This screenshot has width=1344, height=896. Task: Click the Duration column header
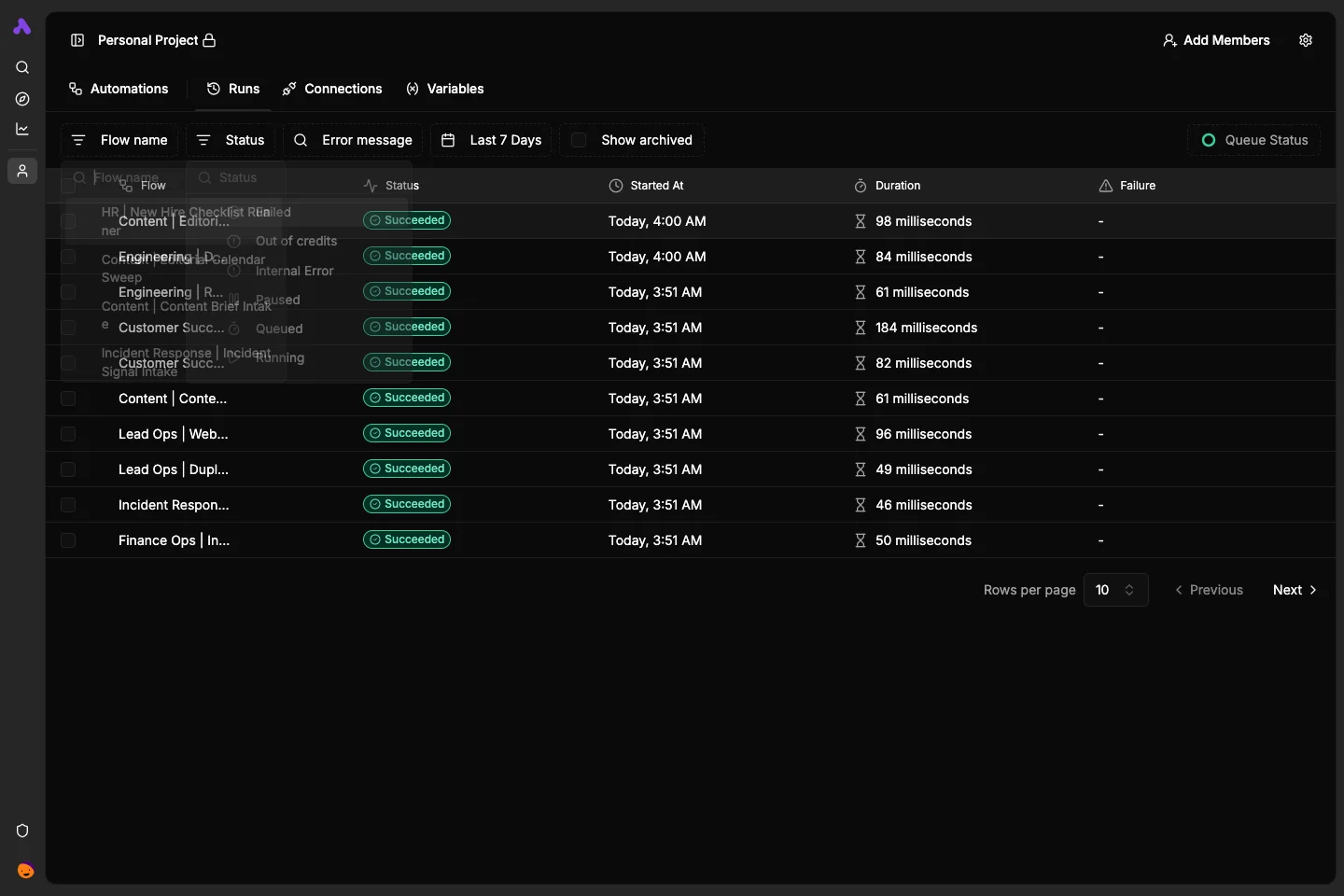887,186
